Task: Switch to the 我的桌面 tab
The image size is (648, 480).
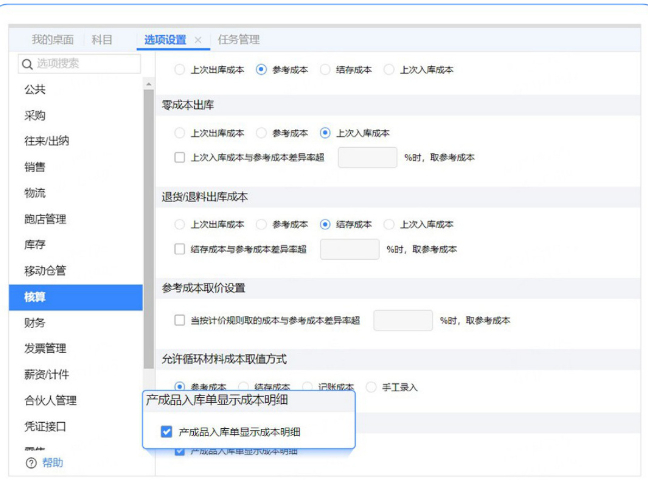Action: (52, 40)
